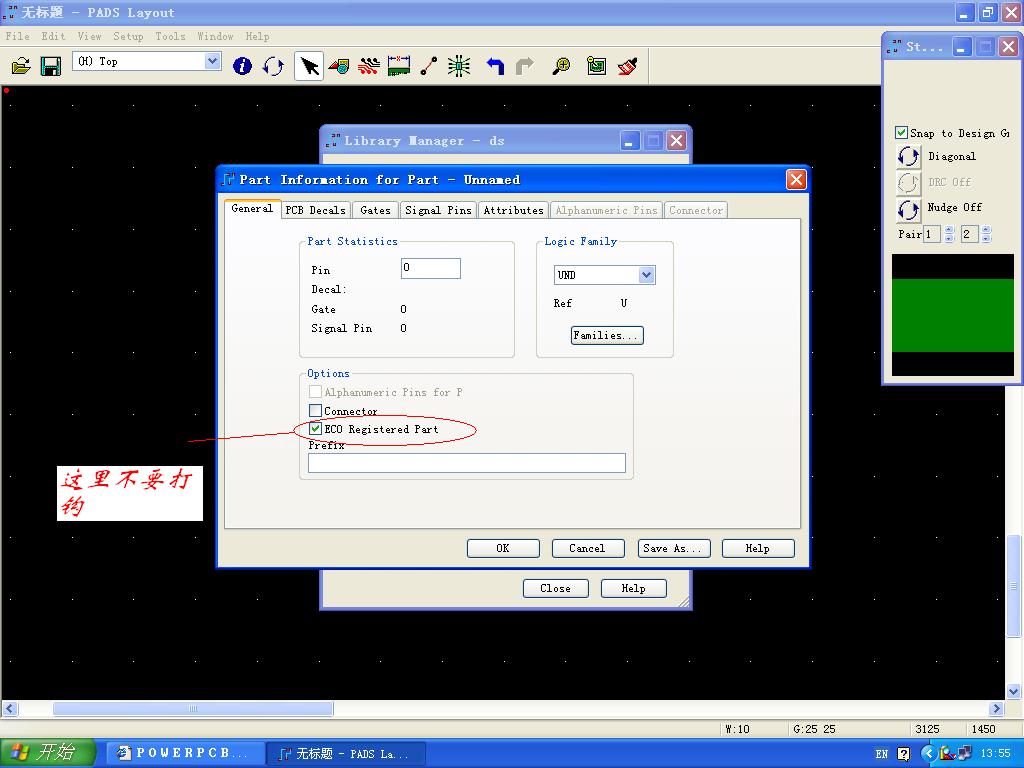Open the Edit menu
Image resolution: width=1024 pixels, height=768 pixels.
[53, 36]
